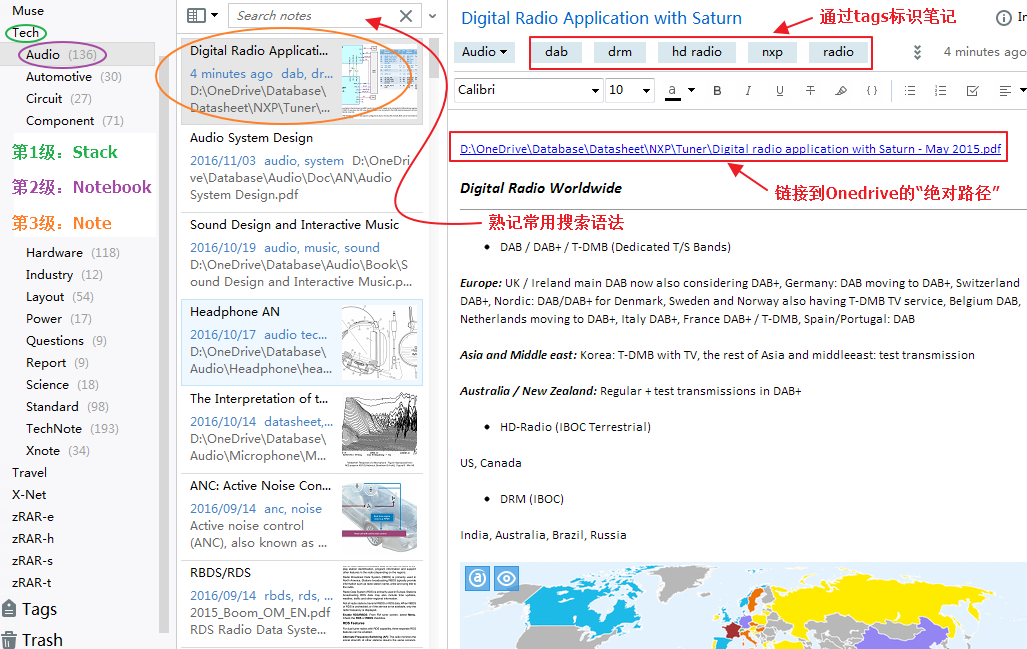
Task: Insert a code block with braces icon
Action: 872,90
